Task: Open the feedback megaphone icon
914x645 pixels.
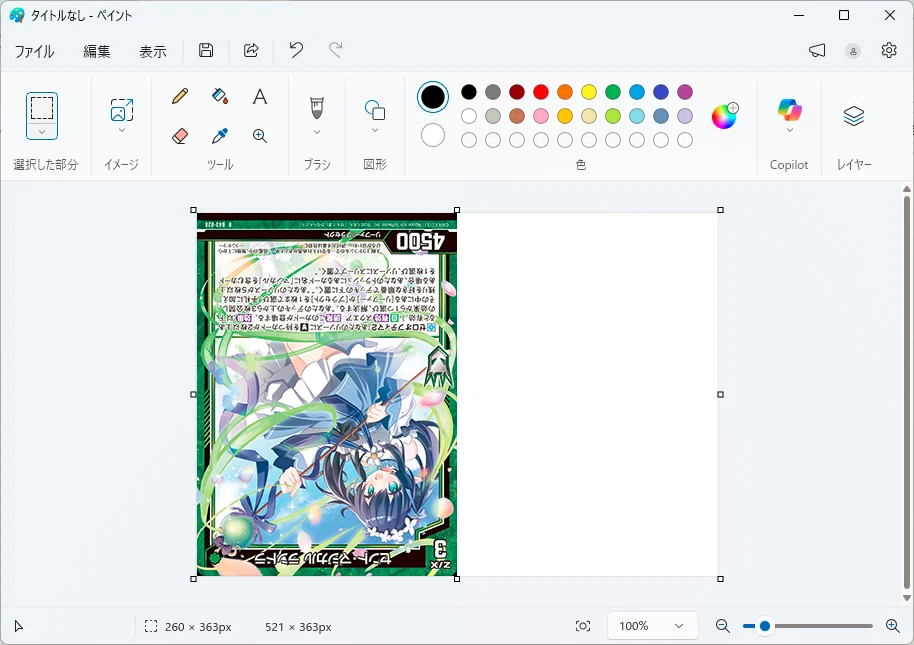Action: click(x=817, y=51)
